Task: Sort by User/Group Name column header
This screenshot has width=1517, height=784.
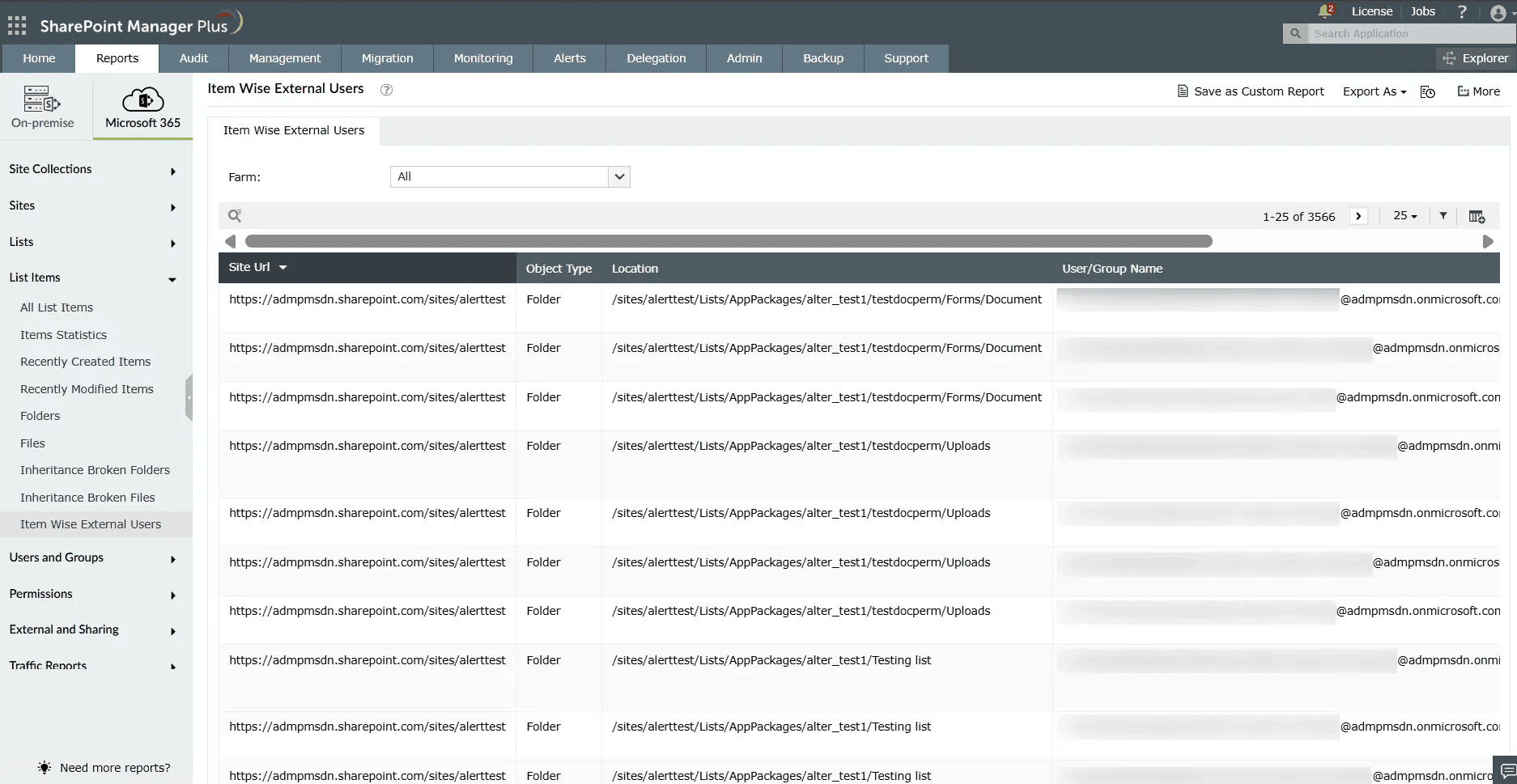Action: (1112, 269)
